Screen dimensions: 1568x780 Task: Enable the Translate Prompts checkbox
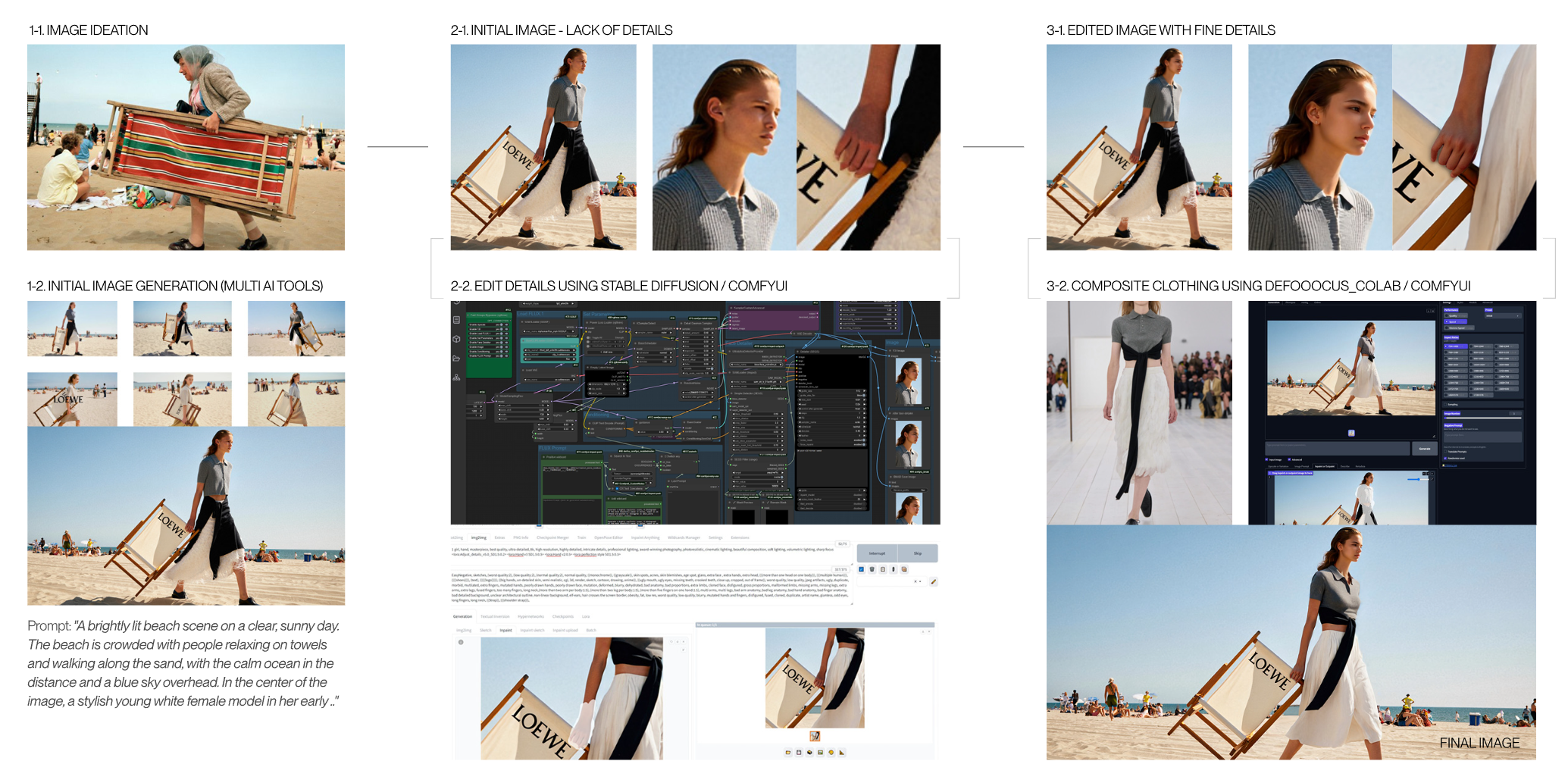1445,452
